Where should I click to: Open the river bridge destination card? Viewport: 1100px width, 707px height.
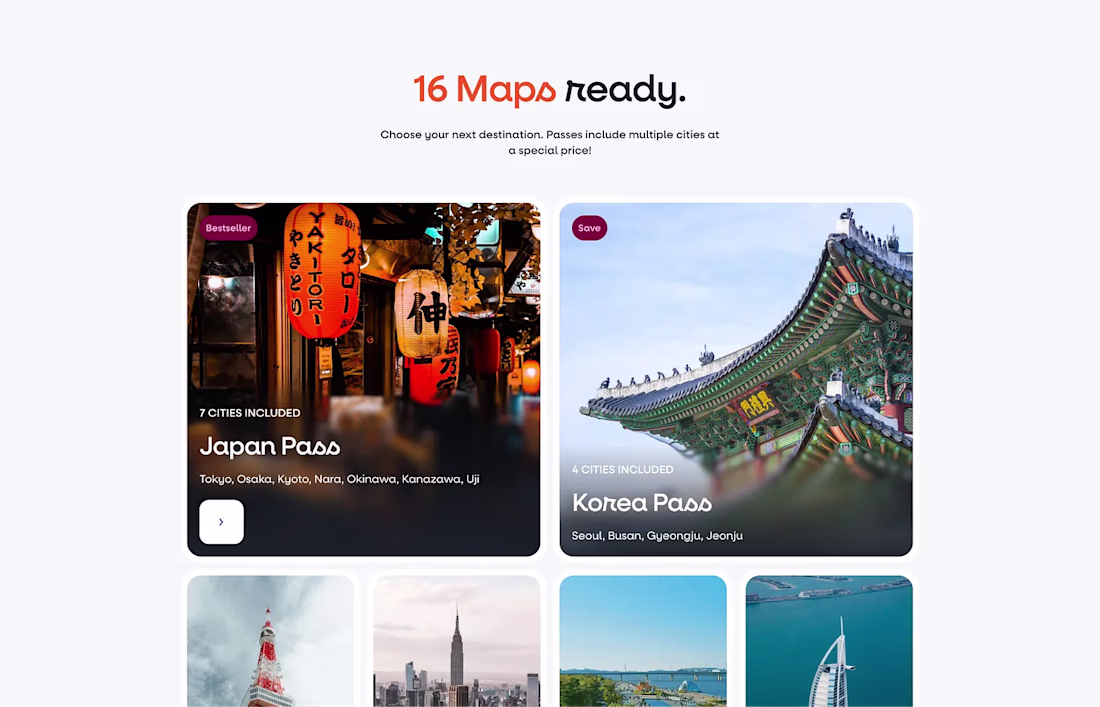643,641
